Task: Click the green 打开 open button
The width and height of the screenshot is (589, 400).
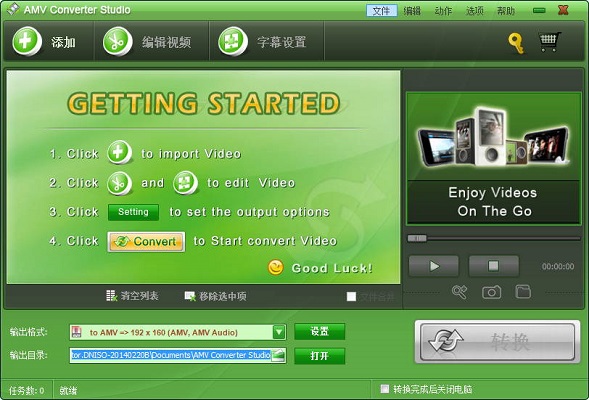Action: pos(319,356)
